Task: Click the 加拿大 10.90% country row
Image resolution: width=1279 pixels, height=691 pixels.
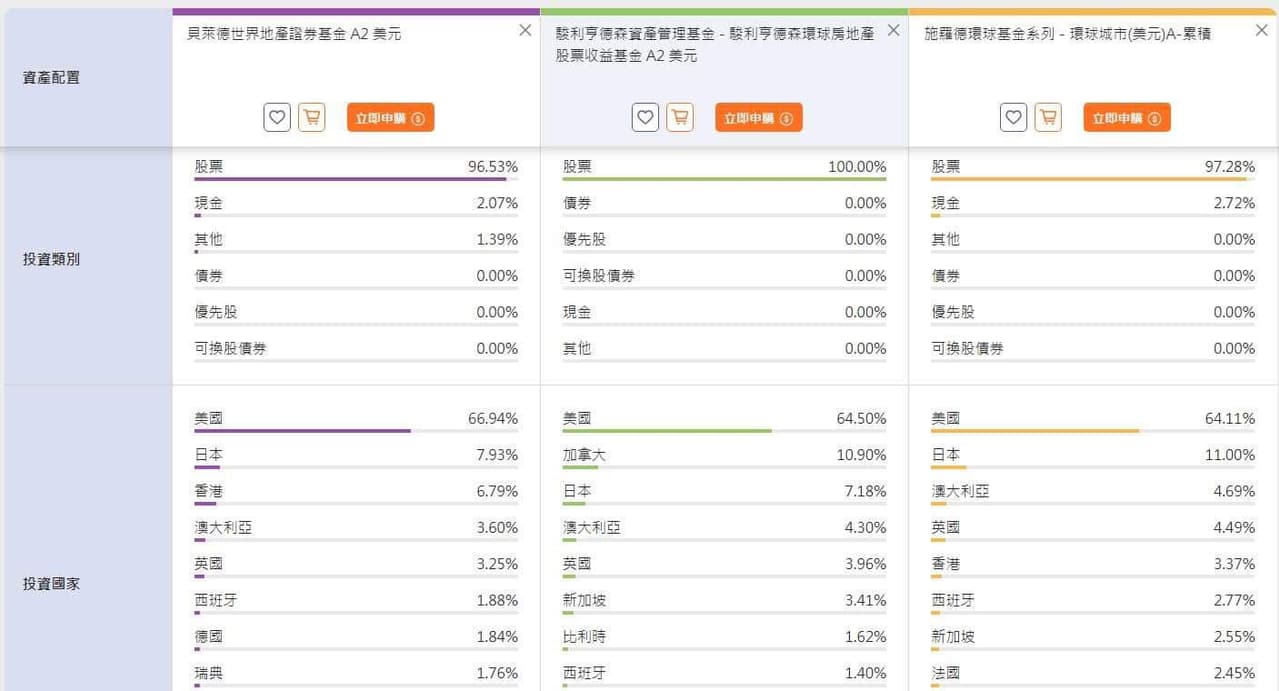Action: coord(724,456)
